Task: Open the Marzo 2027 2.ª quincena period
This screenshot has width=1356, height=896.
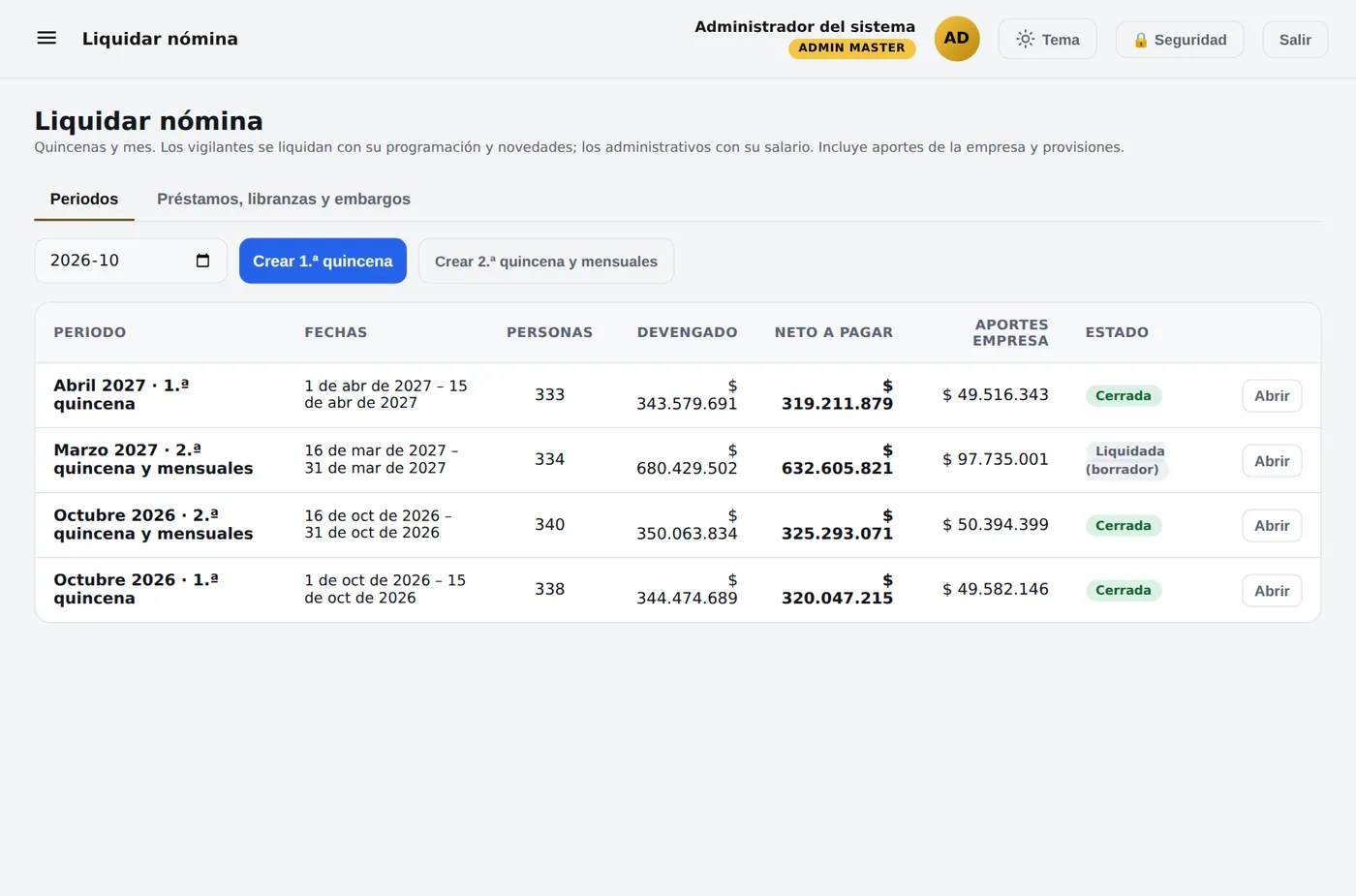Action: 1272,461
